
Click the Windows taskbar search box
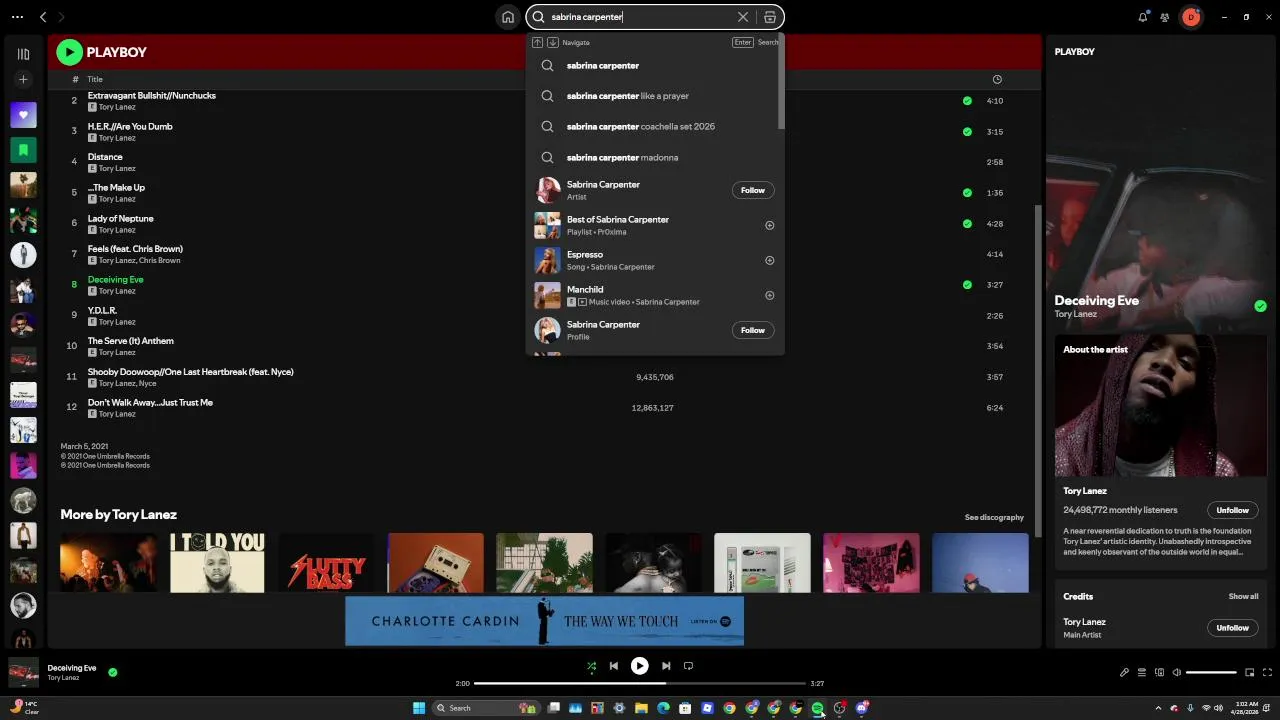(x=485, y=708)
